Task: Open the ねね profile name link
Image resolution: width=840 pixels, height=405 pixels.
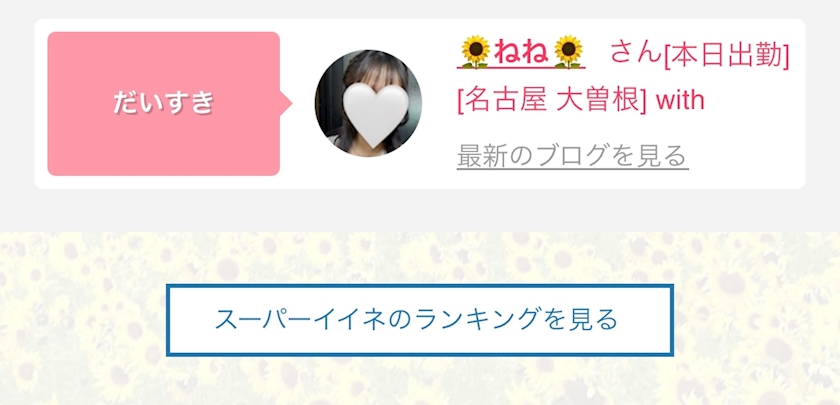Action: [521, 52]
